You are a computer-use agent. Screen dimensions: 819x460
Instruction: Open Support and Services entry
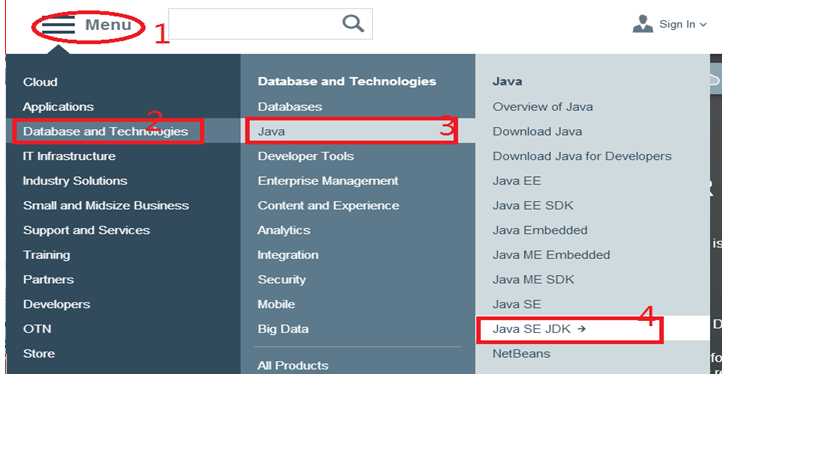86,230
